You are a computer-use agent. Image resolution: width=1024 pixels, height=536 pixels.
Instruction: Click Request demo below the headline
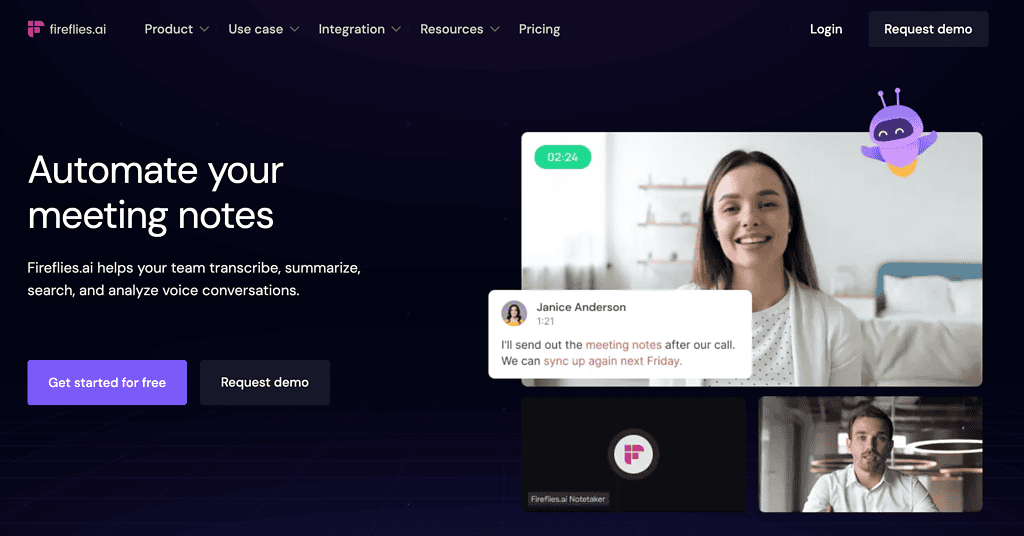(264, 383)
